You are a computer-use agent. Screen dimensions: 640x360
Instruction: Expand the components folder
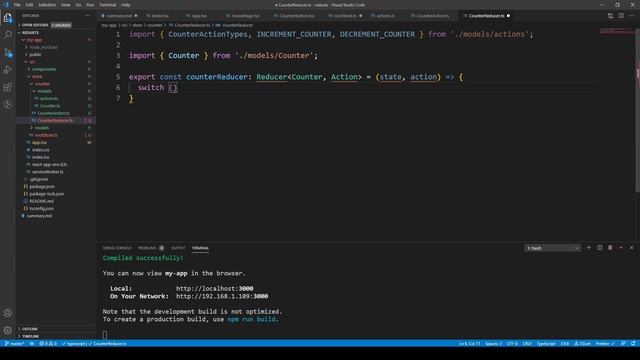click(x=44, y=69)
